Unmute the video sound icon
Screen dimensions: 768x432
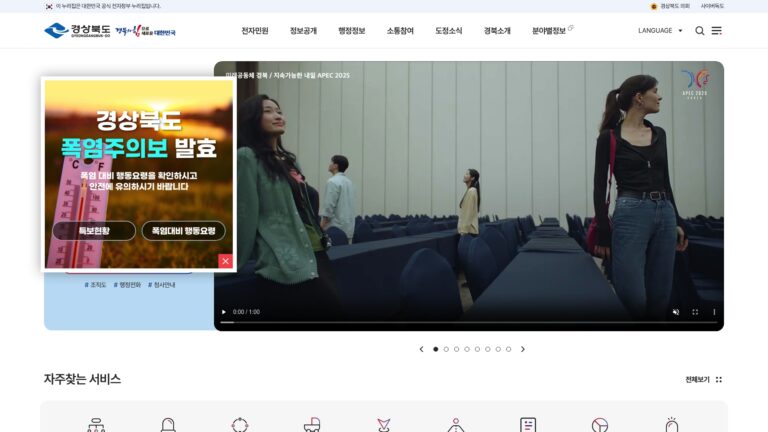tap(676, 312)
